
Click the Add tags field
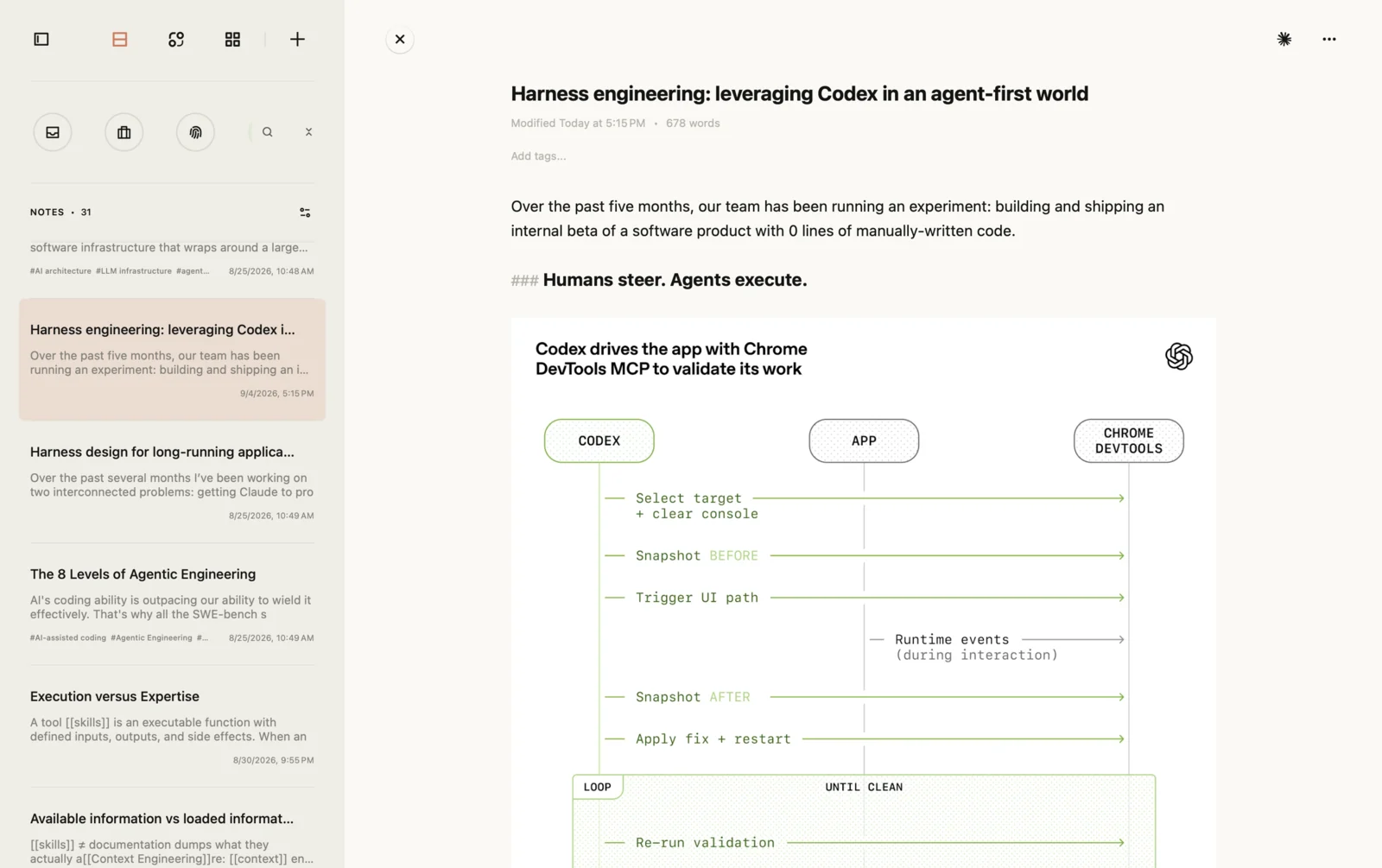538,156
